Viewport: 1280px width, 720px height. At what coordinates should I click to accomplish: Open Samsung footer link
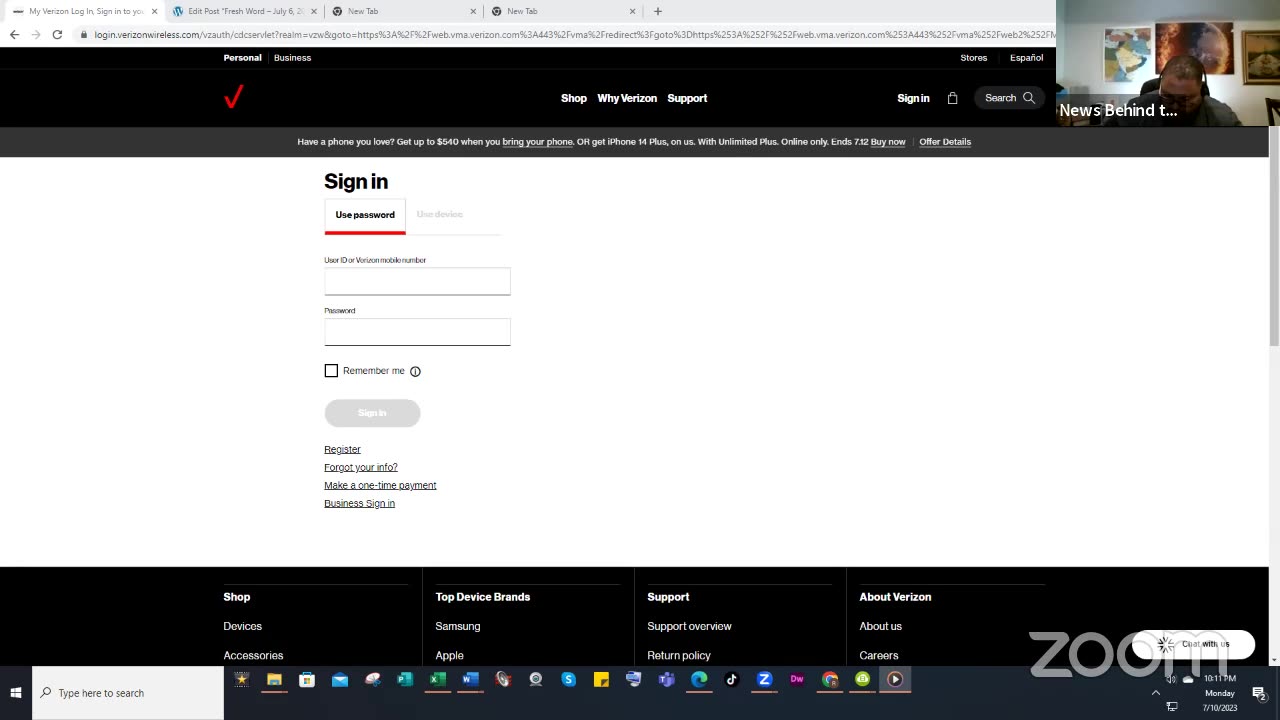point(458,626)
